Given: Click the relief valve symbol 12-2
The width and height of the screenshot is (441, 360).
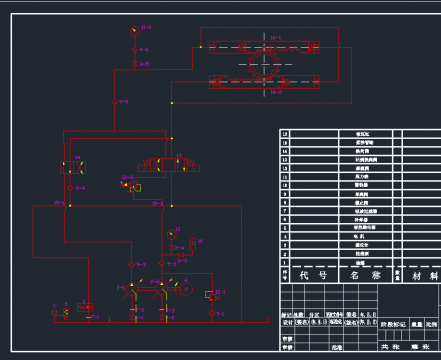Looking at the screenshot, I should (x=132, y=186).
